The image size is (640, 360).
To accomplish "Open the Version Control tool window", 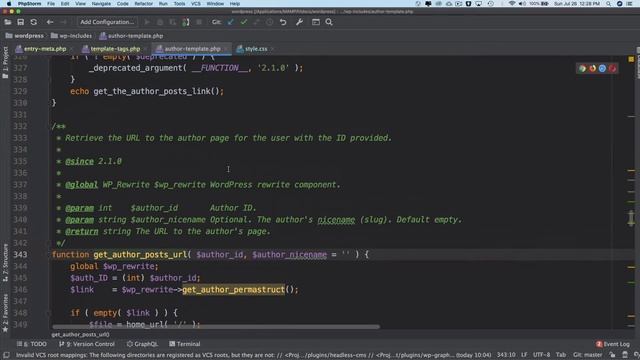I will coord(87,344).
